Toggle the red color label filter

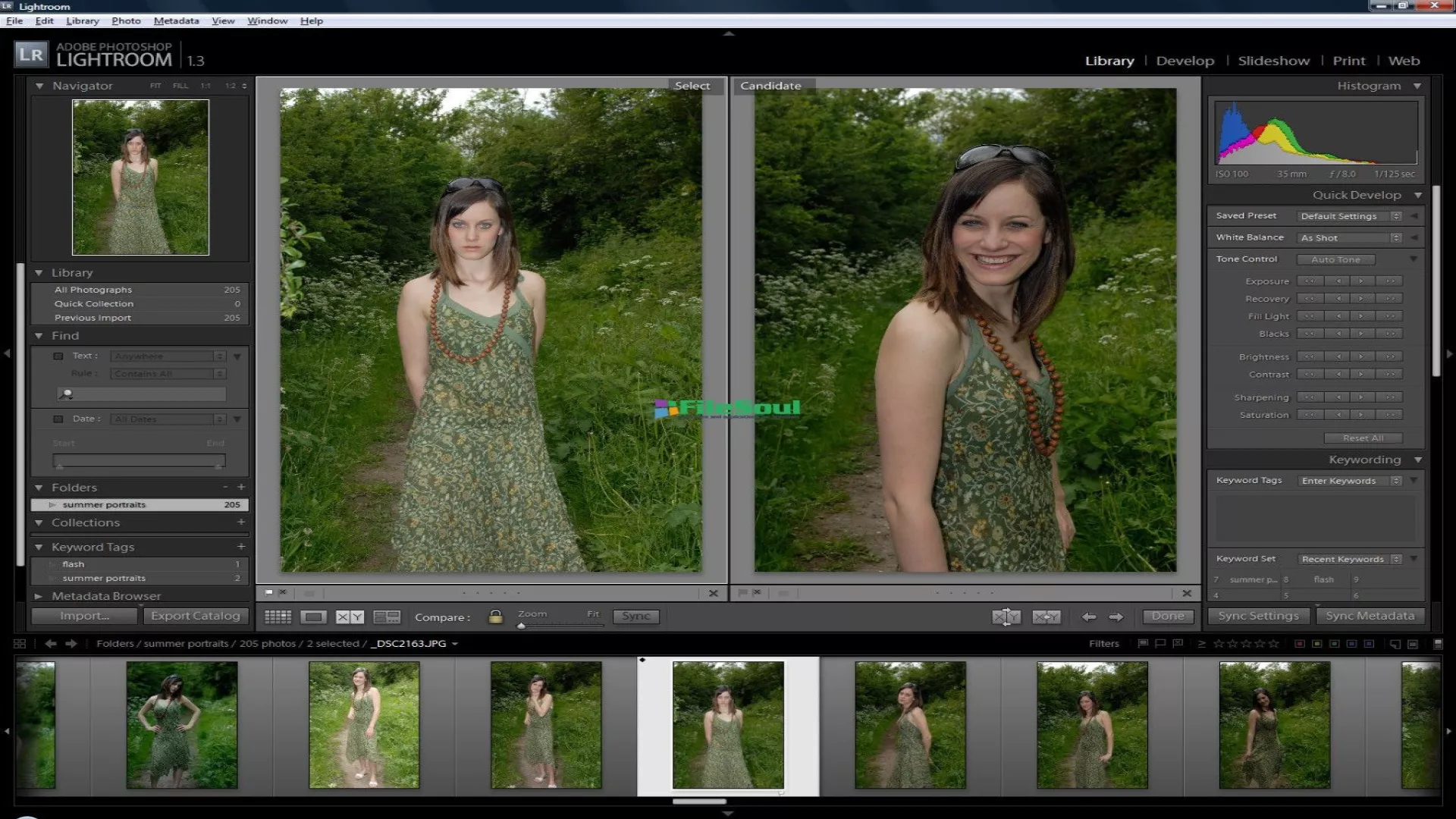click(1298, 643)
